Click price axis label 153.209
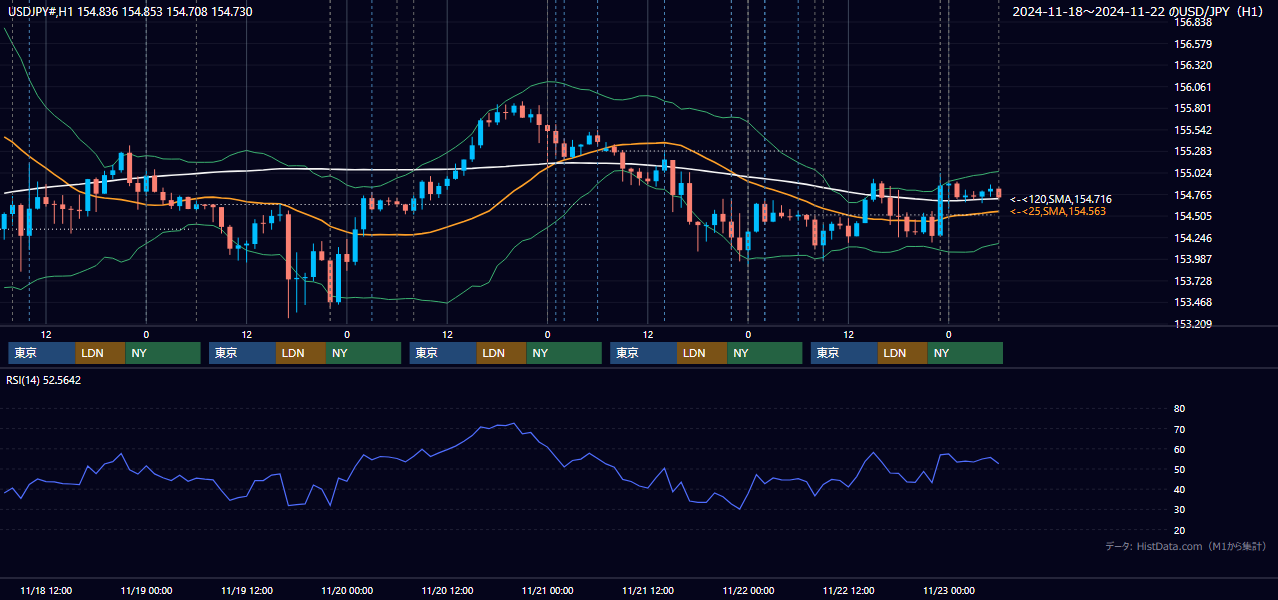1278x600 pixels. coord(1193,324)
